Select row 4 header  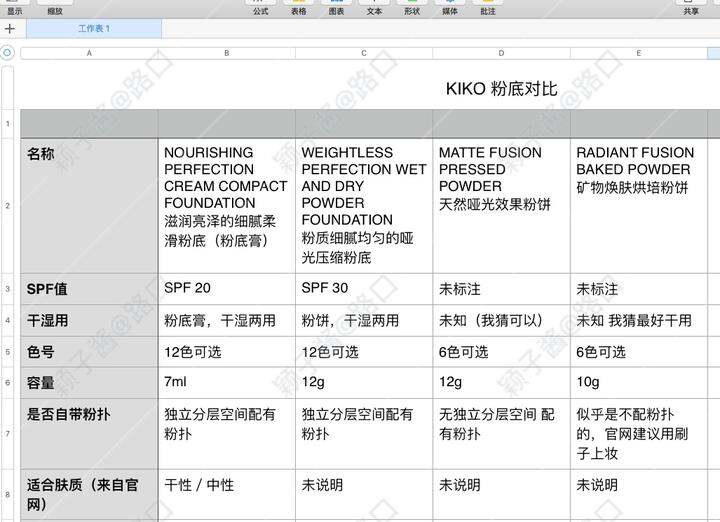click(7, 320)
